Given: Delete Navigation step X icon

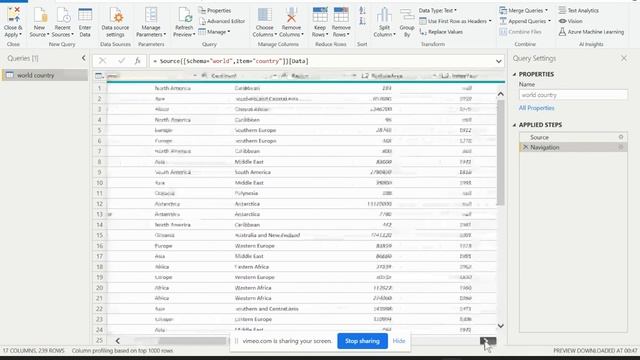Looking at the screenshot, I should (525, 147).
